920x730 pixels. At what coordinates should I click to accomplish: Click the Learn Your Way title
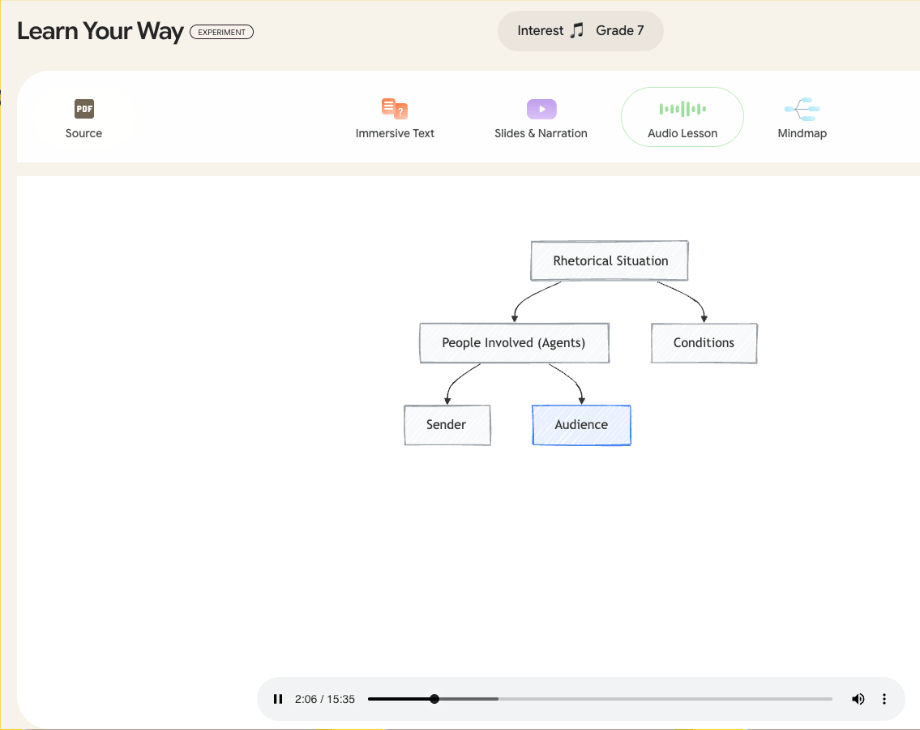pyautogui.click(x=100, y=31)
